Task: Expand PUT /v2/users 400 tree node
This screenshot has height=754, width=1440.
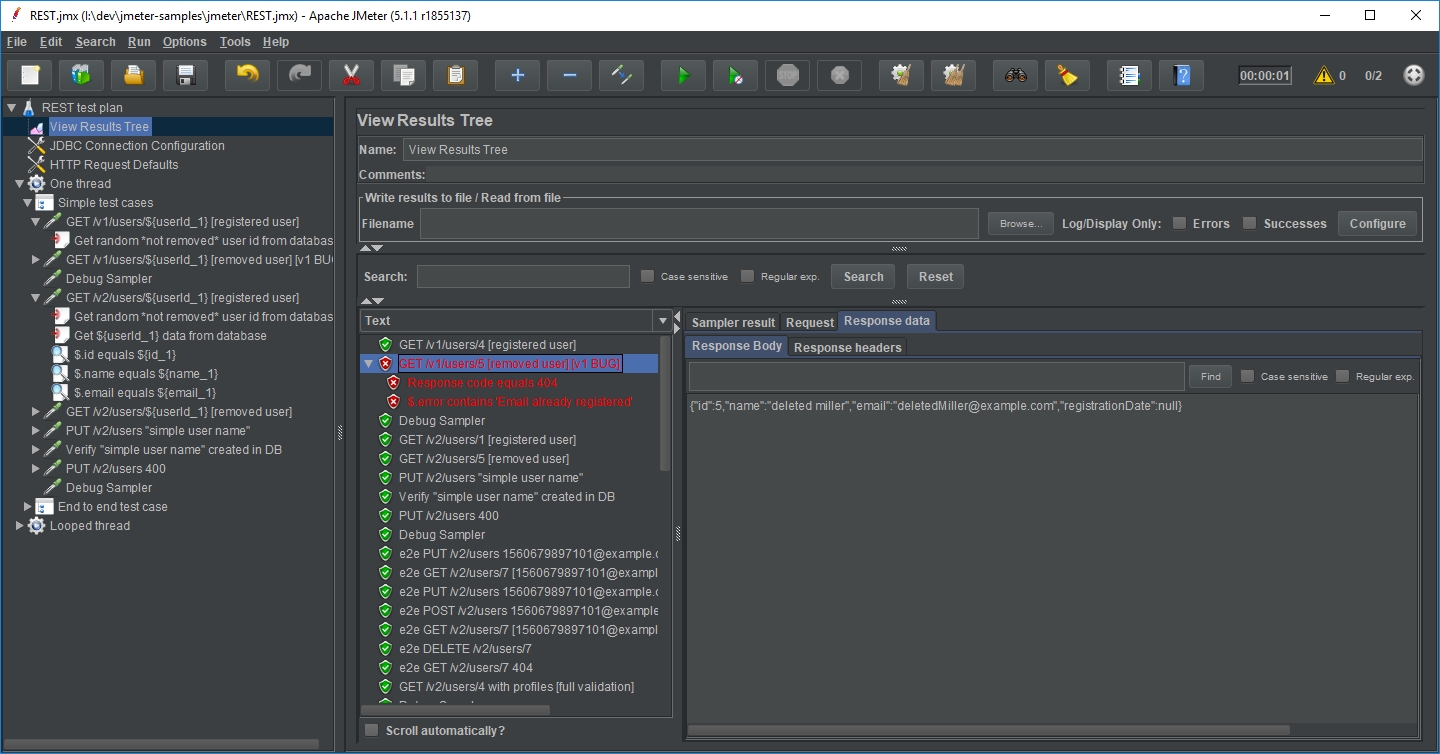Action: coord(36,469)
